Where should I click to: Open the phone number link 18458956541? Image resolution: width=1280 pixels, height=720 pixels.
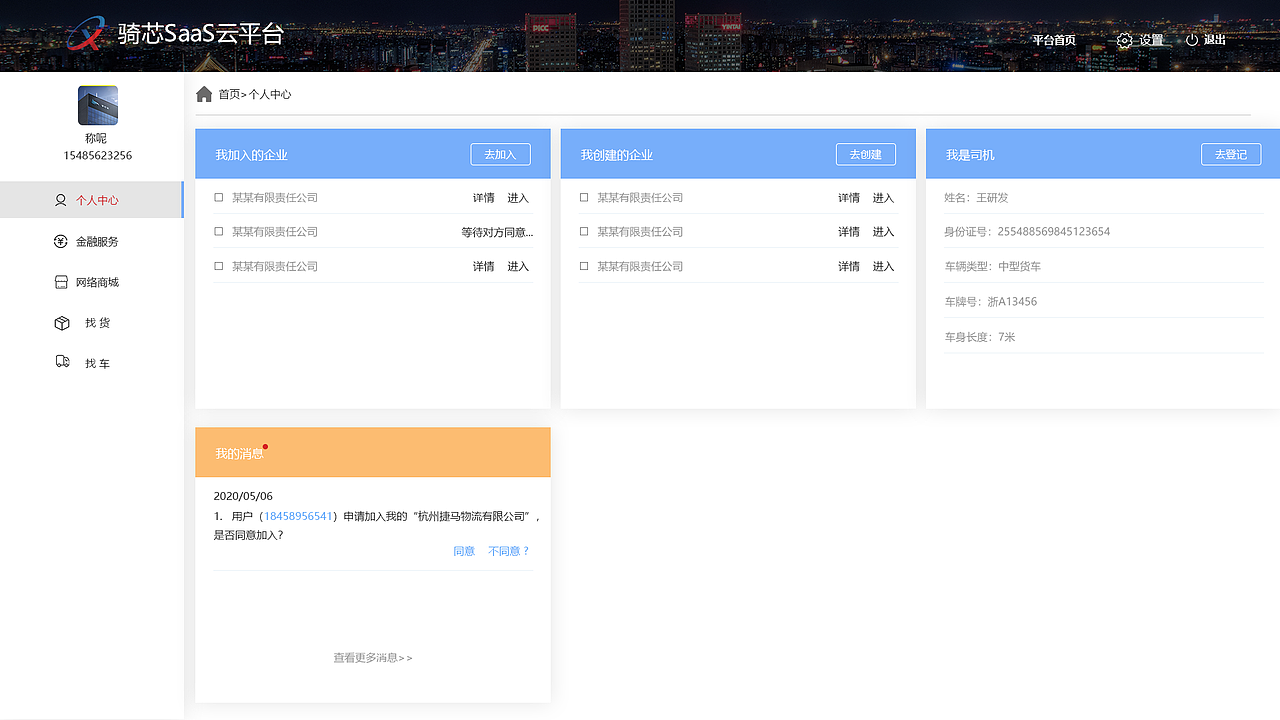(300, 515)
